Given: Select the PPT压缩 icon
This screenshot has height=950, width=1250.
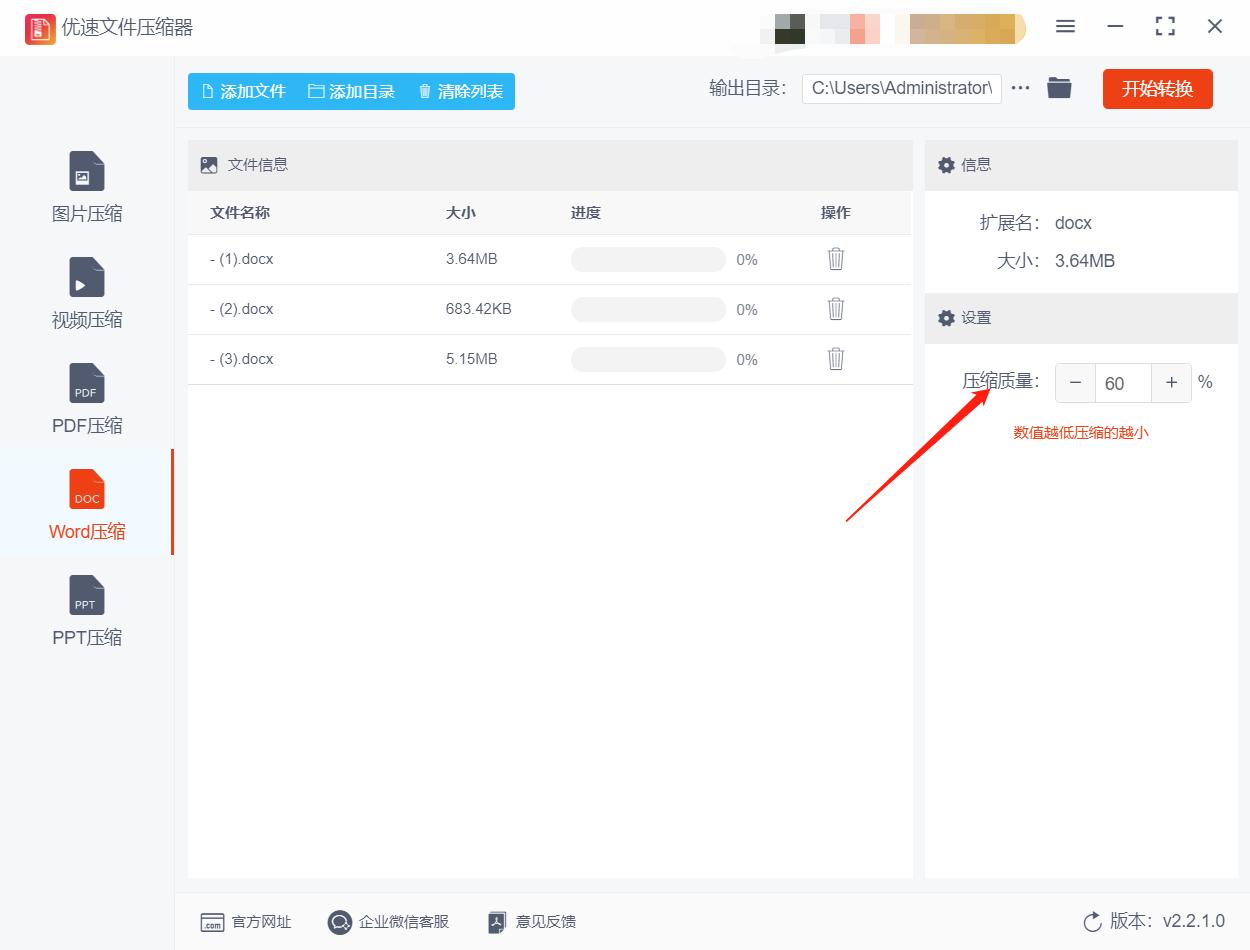Looking at the screenshot, I should pos(86,595).
